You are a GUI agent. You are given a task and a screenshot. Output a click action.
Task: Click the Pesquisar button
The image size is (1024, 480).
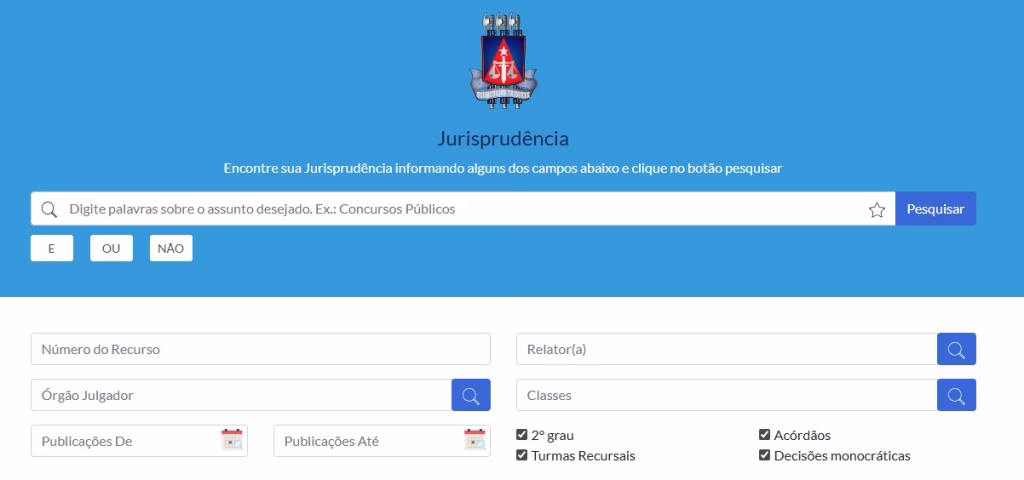click(x=935, y=209)
